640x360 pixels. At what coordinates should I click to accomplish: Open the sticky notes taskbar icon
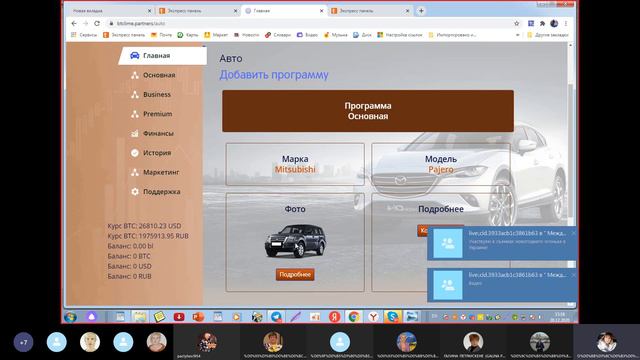click(160, 317)
